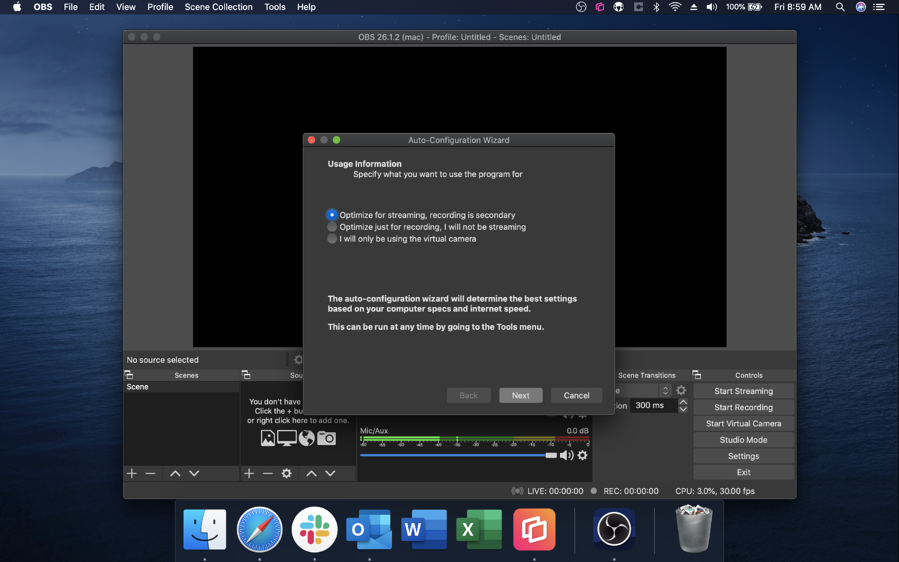Open Notification Center icon
The image size is (899, 562).
(x=879, y=7)
